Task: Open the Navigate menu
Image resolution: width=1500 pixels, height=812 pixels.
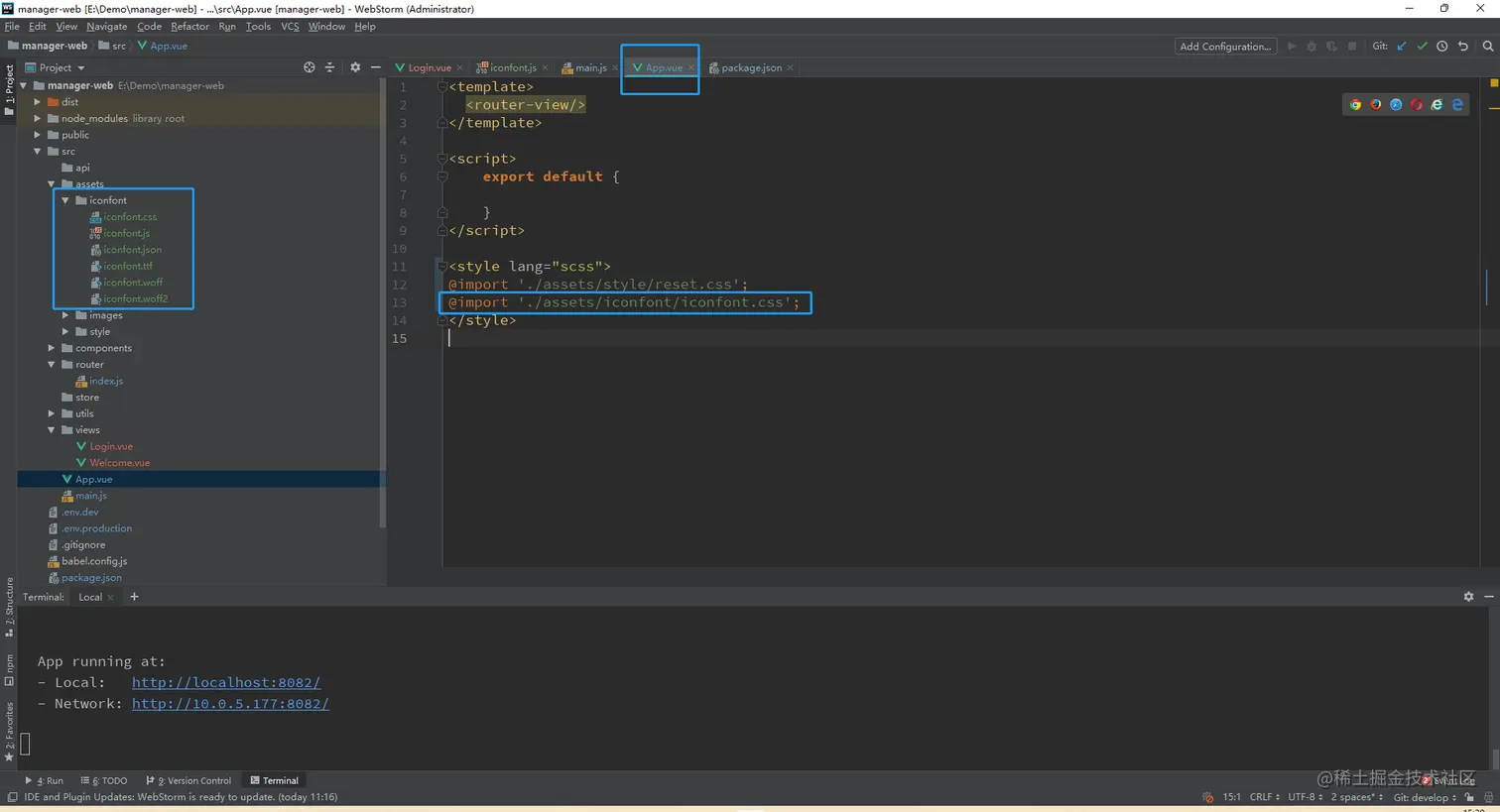Action: click(106, 27)
